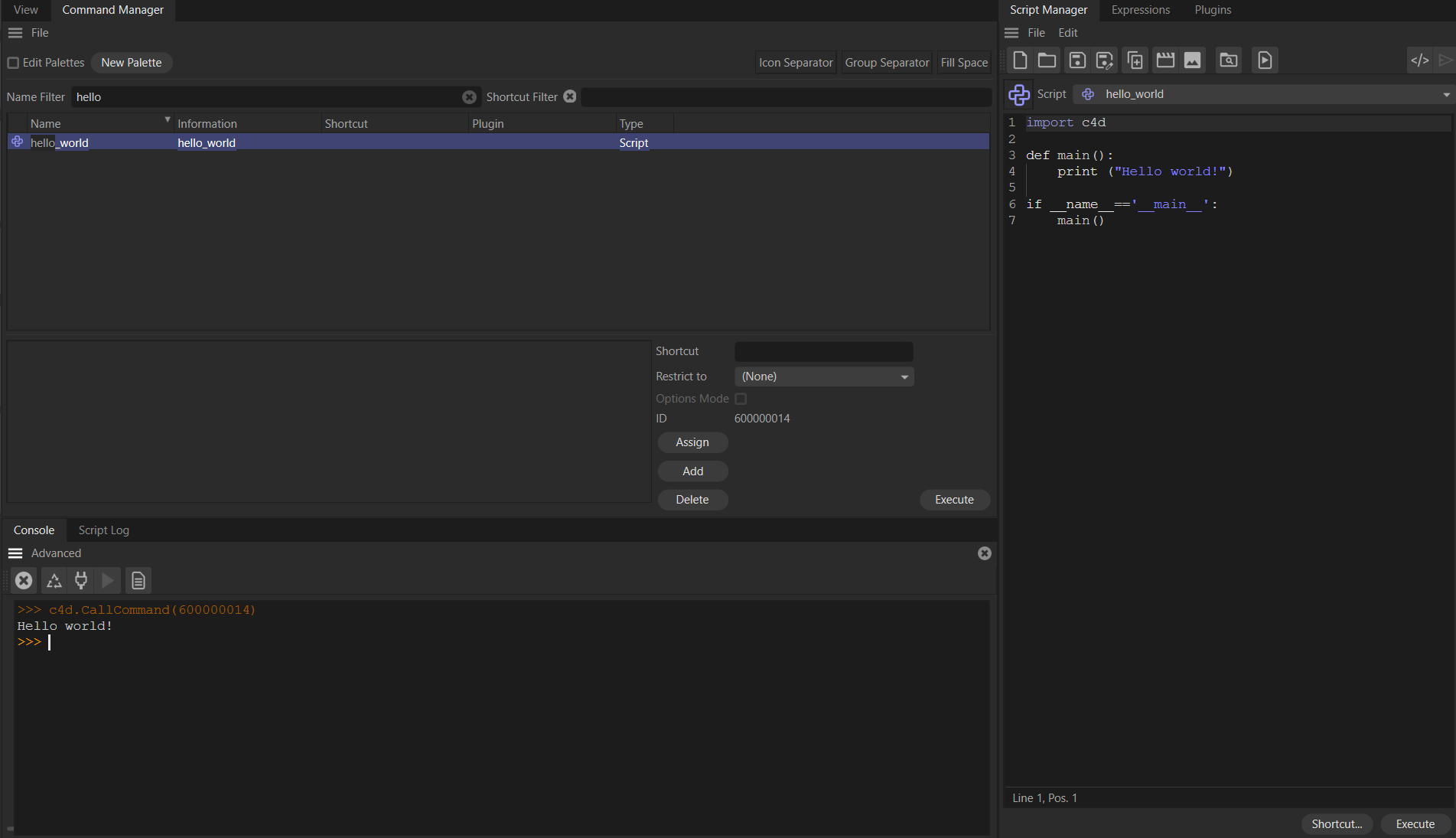
Task: Click the greyed play icon in Console toolbar
Action: 108,580
